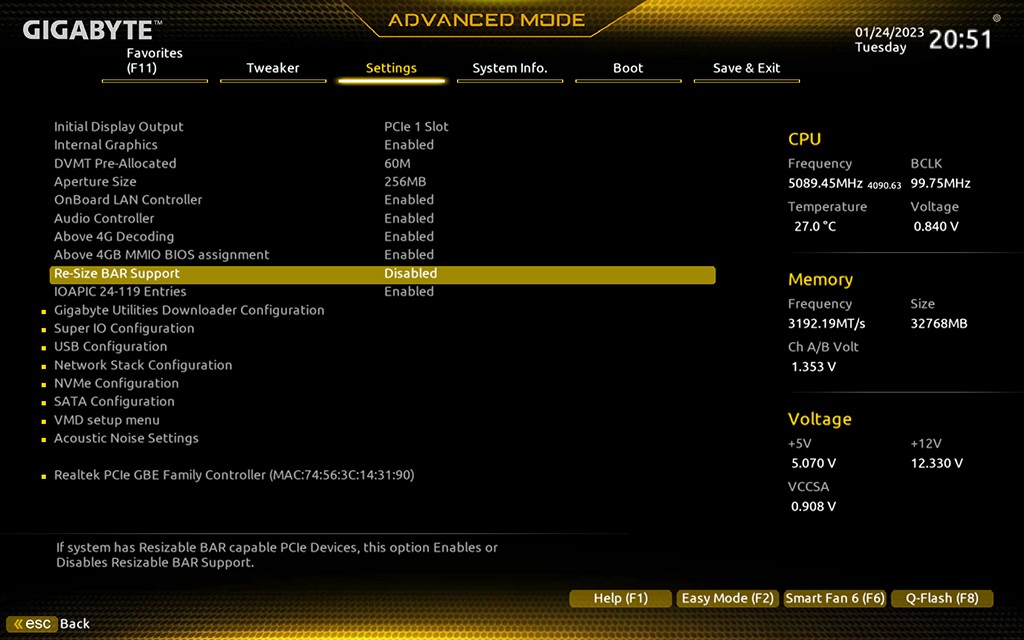Click the Audio Controller label
The height and width of the screenshot is (640, 1024).
coord(104,218)
